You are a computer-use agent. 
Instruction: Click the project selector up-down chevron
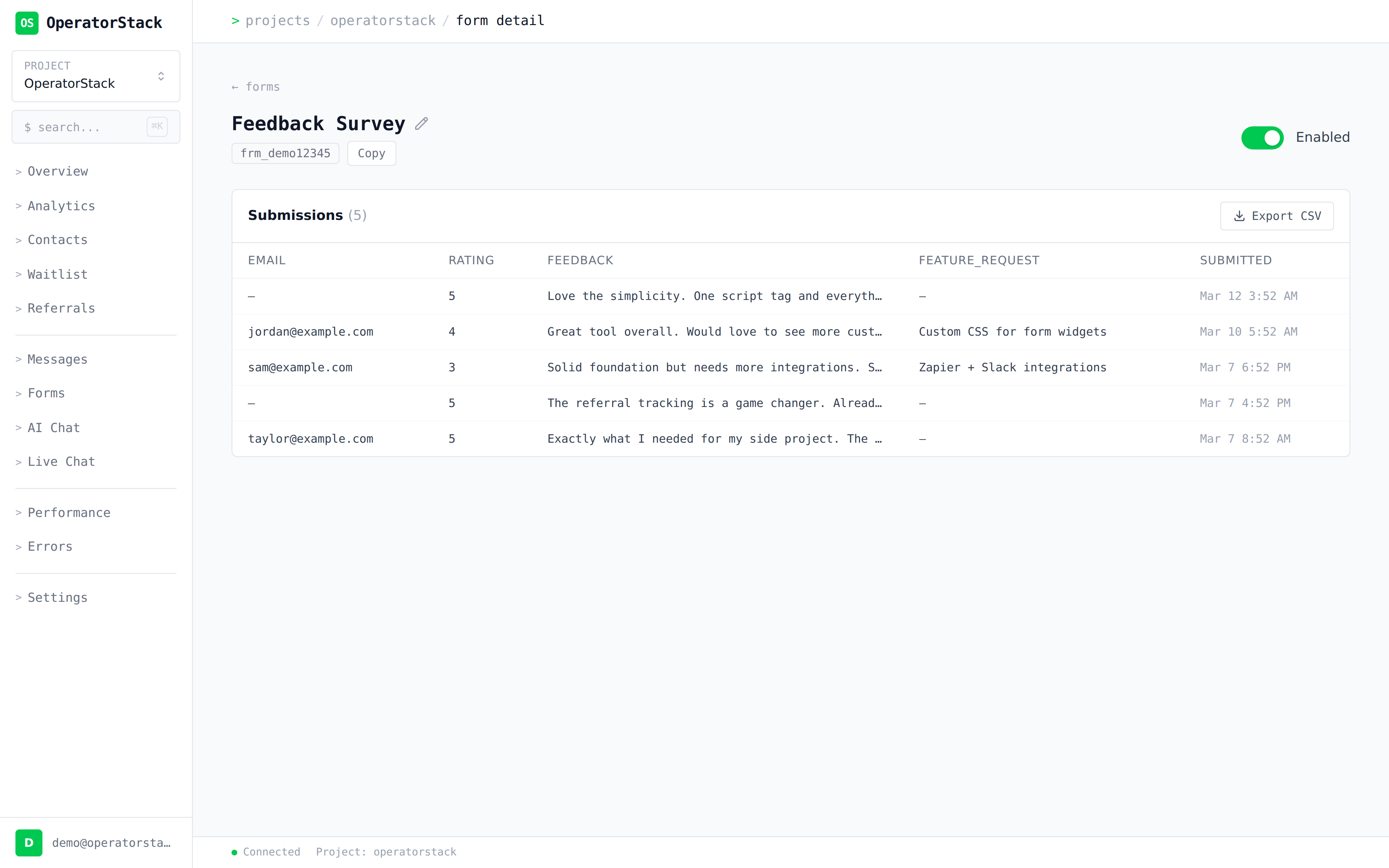(161, 77)
